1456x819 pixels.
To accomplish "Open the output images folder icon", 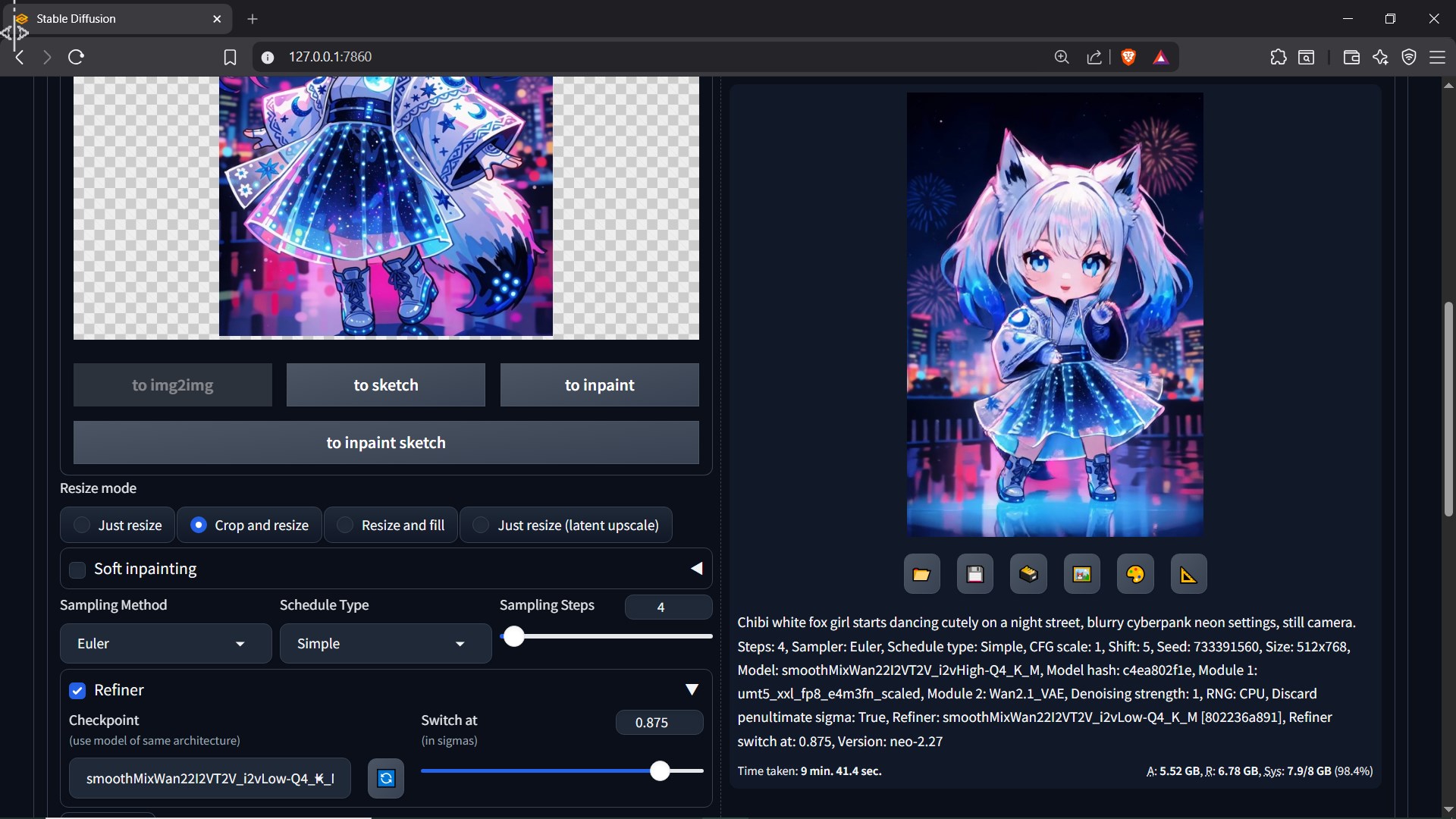I will [921, 574].
